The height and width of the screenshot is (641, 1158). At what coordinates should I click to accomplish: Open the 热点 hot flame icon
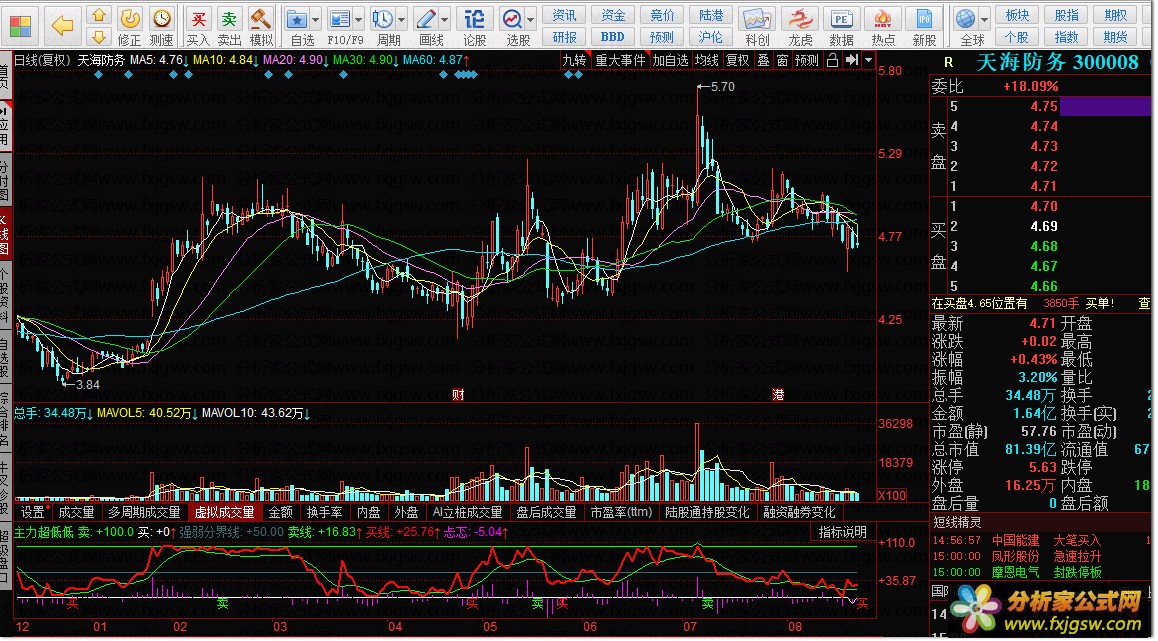pos(883,19)
